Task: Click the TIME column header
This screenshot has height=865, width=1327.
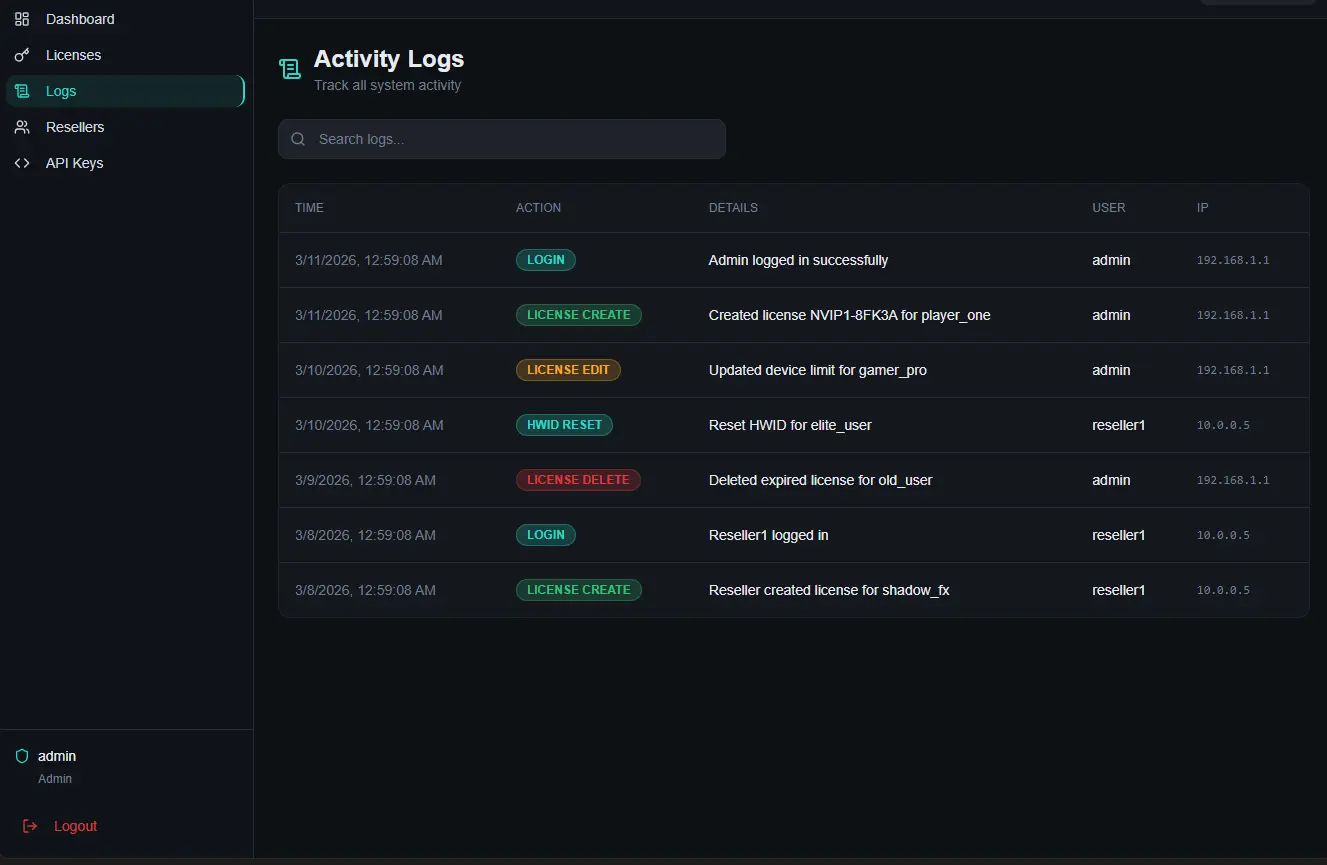Action: tap(309, 208)
